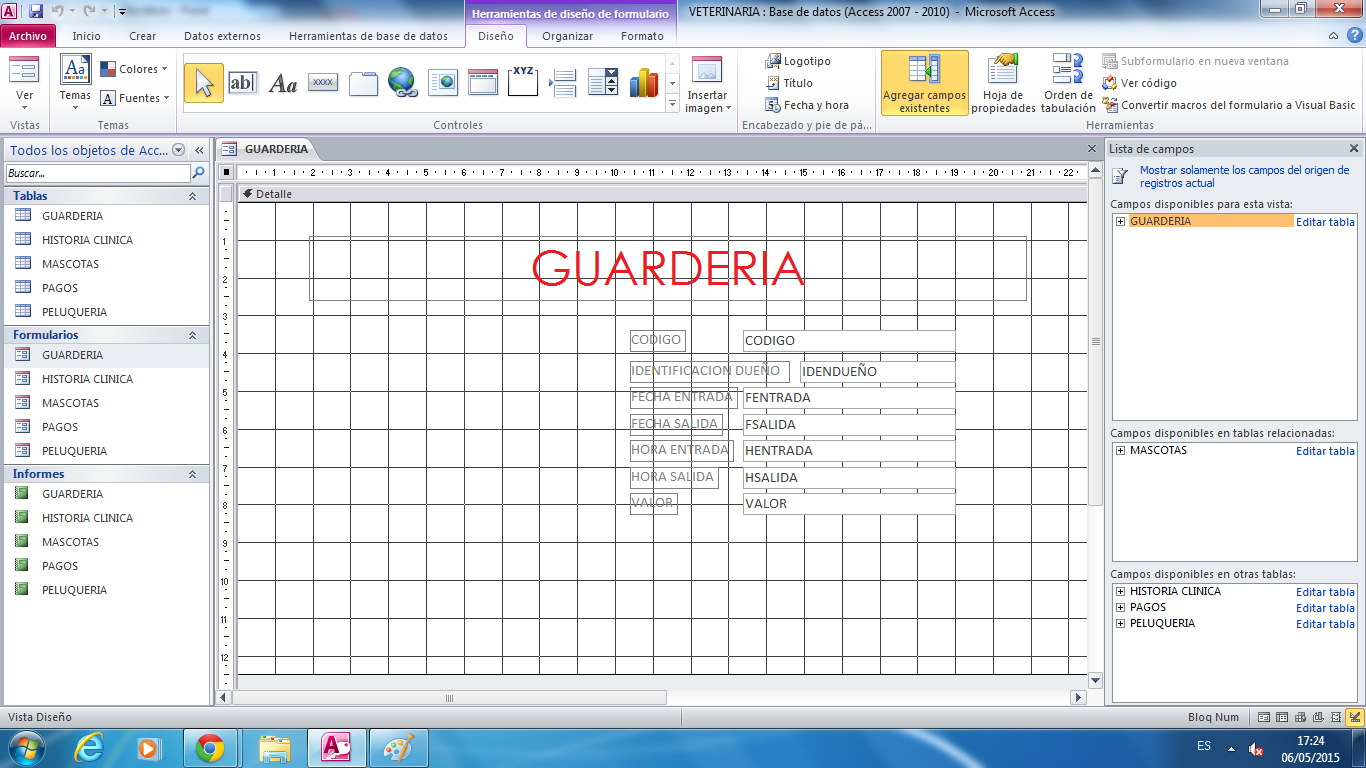The width and height of the screenshot is (1366, 768).
Task: Expand GUARDERIA in the Lista de campos panel
Action: coord(1120,221)
